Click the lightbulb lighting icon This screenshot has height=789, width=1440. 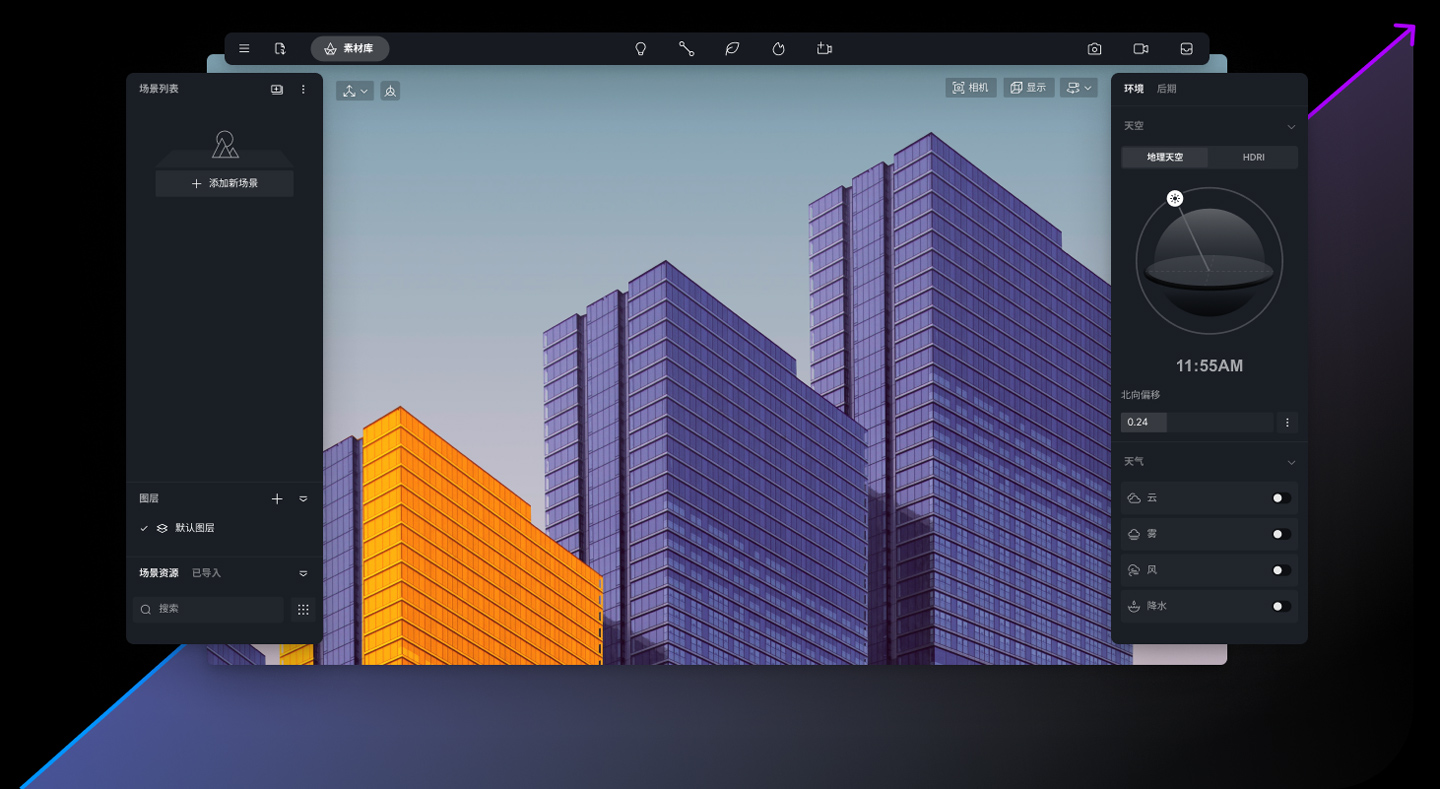click(x=641, y=49)
